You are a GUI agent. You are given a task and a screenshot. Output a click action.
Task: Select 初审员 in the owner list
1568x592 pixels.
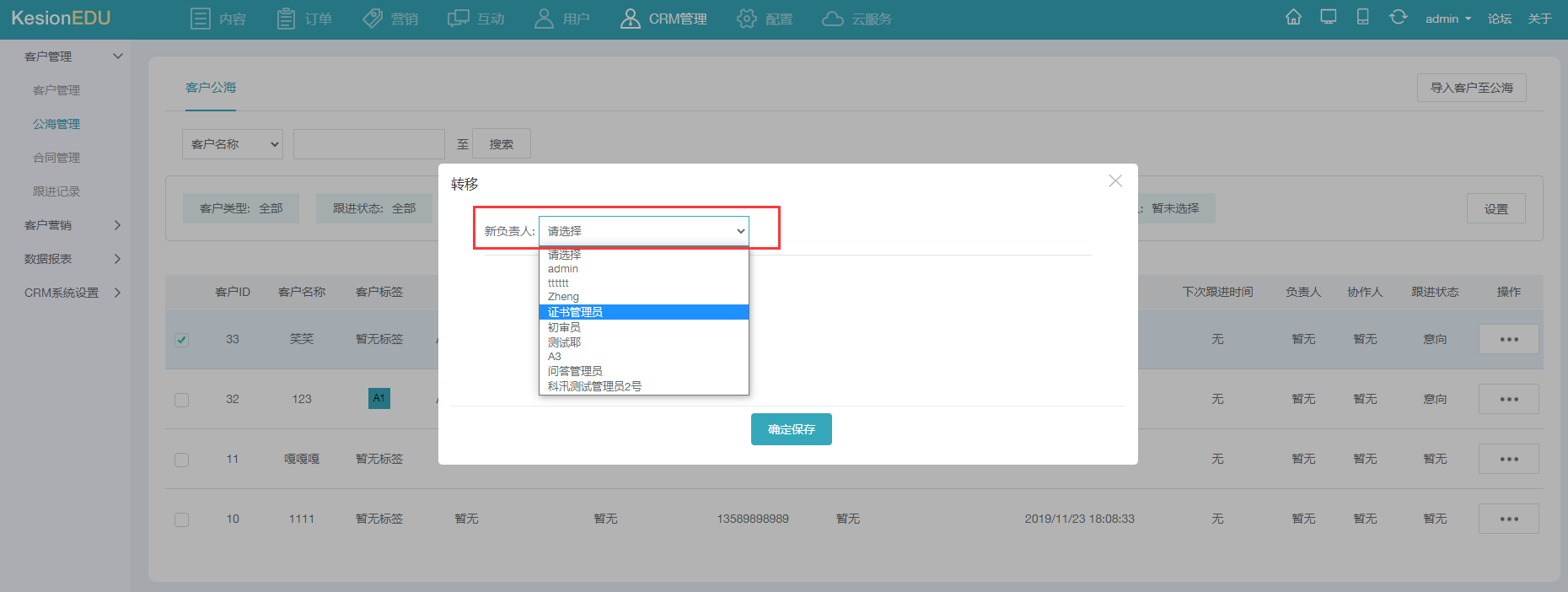coord(644,327)
